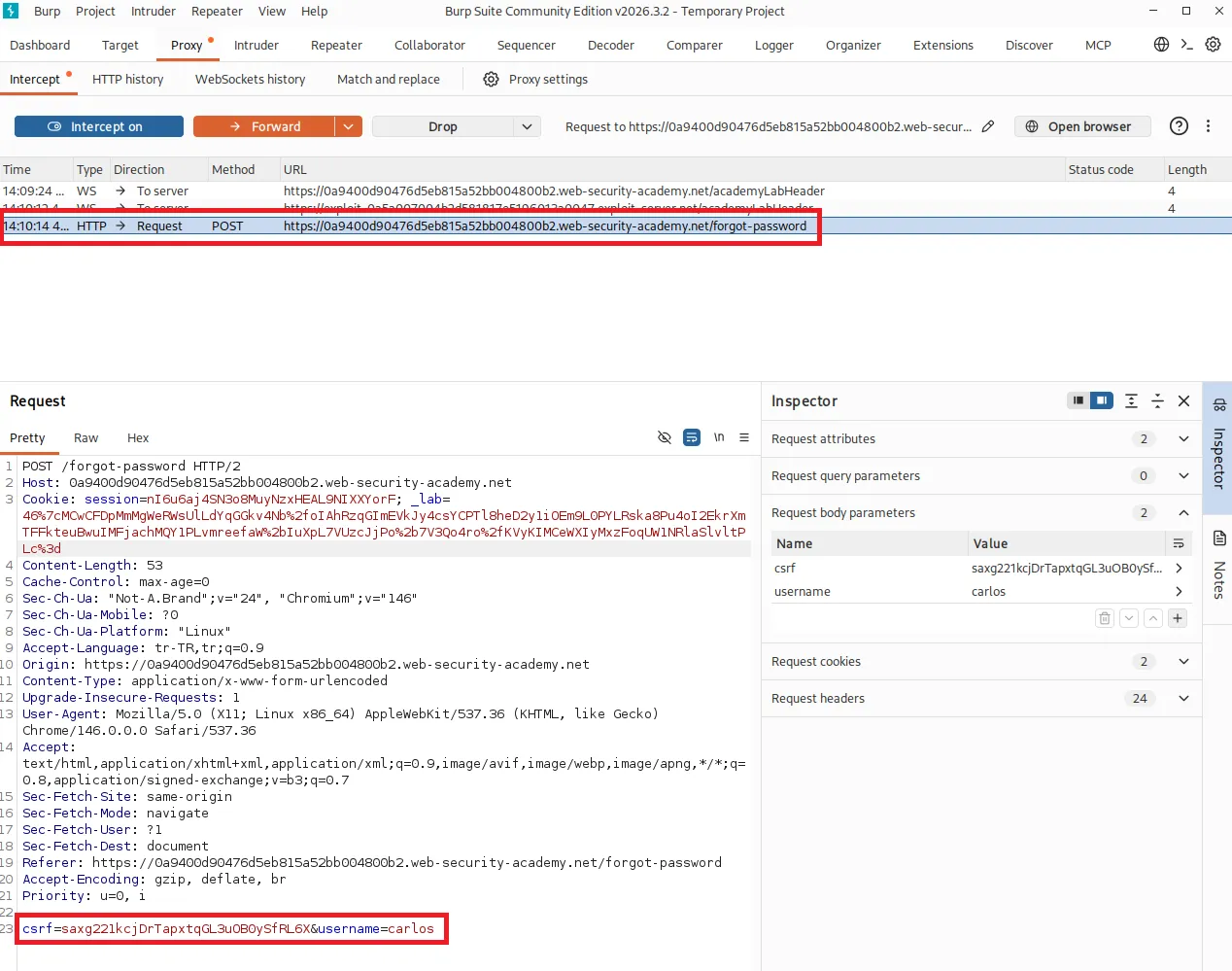The image size is (1232, 971).
Task: Add body parameter with plus icon
Action: [x=1178, y=618]
